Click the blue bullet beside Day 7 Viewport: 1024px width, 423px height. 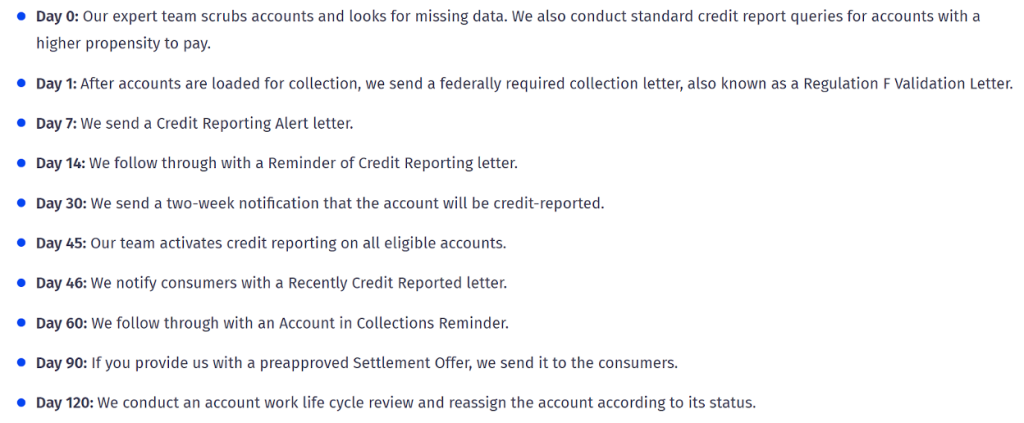(x=21, y=124)
